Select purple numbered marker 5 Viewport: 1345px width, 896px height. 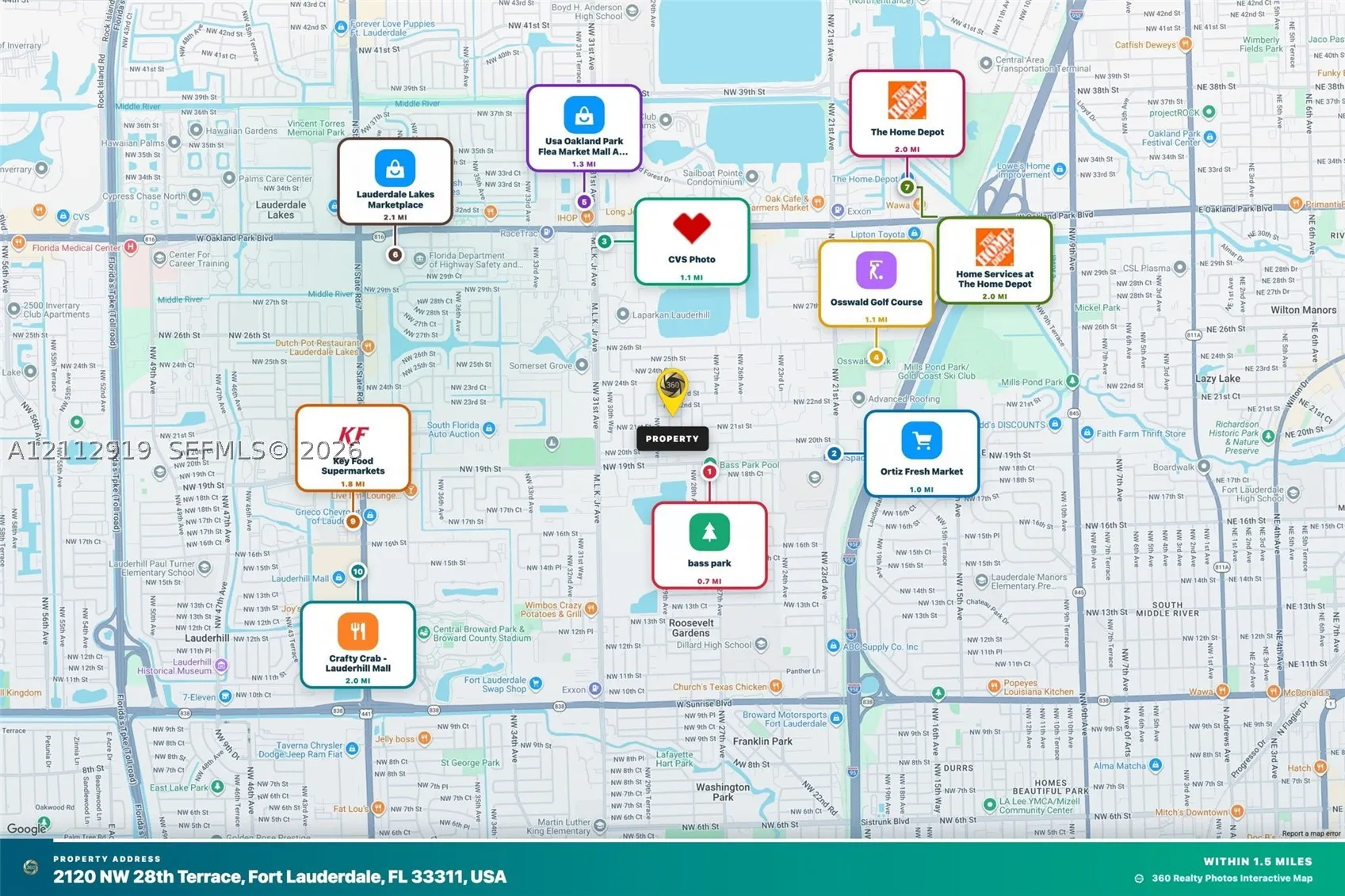pyautogui.click(x=584, y=201)
